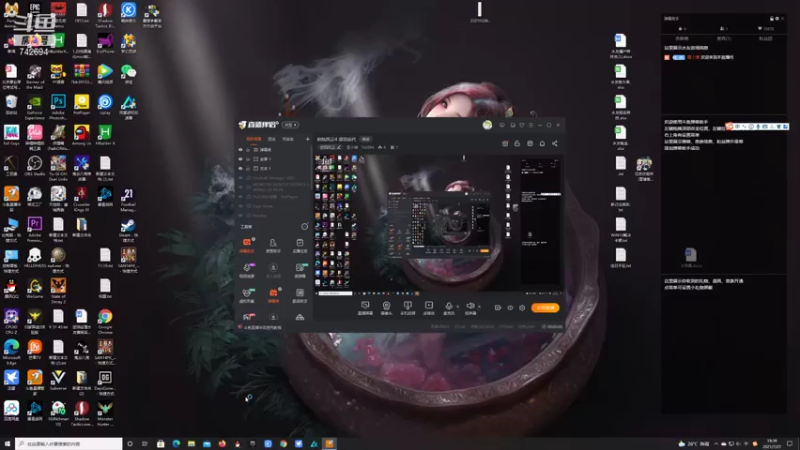Open the Steam desktop shortcut

(129, 230)
